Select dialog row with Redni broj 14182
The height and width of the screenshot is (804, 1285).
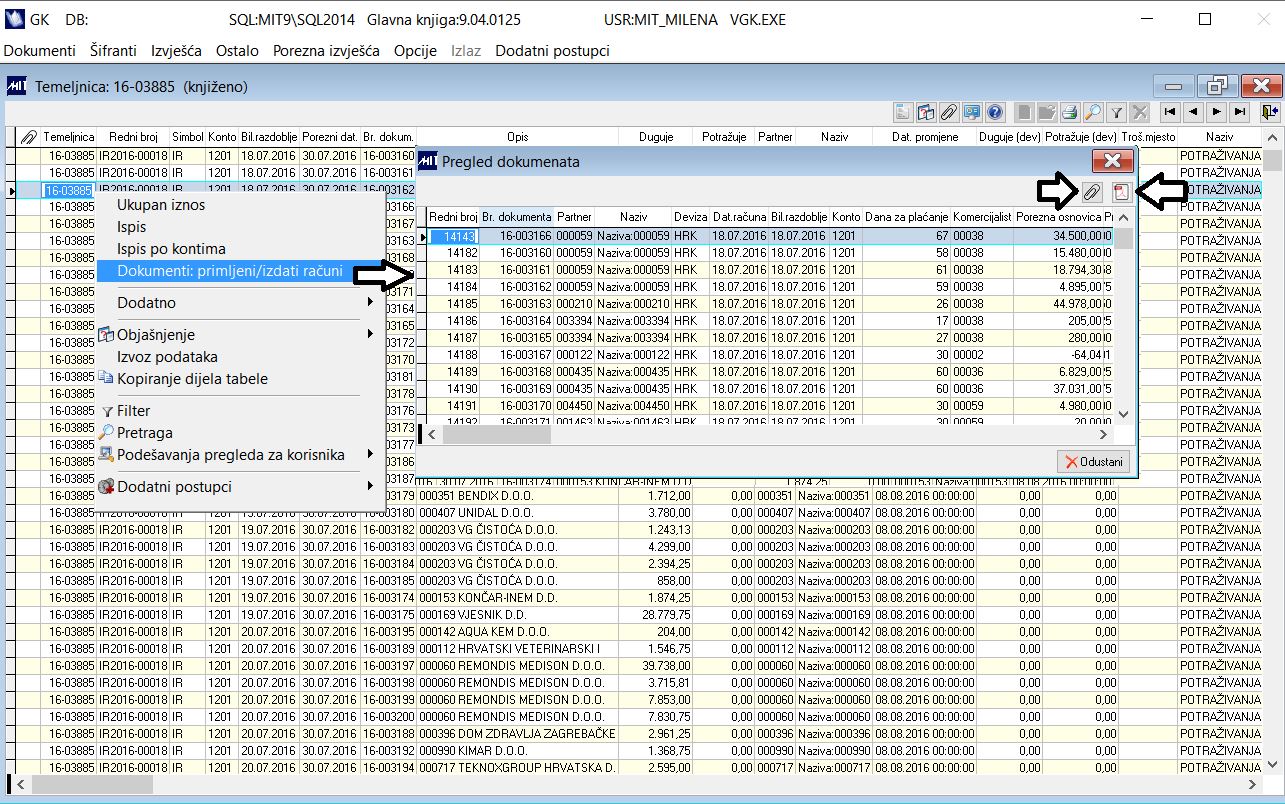click(x=772, y=253)
